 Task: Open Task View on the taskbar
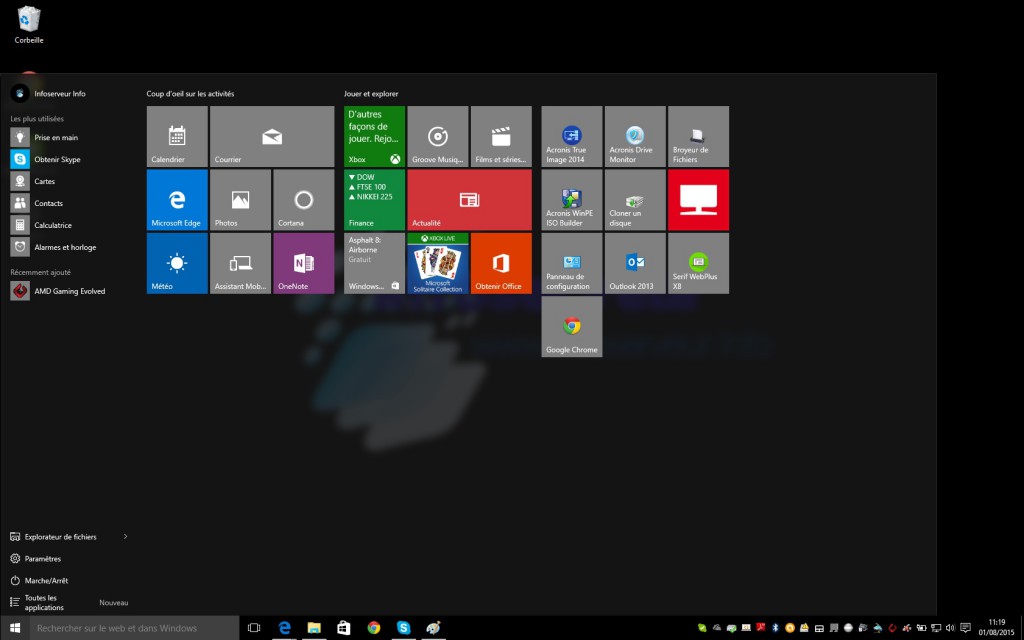254,628
